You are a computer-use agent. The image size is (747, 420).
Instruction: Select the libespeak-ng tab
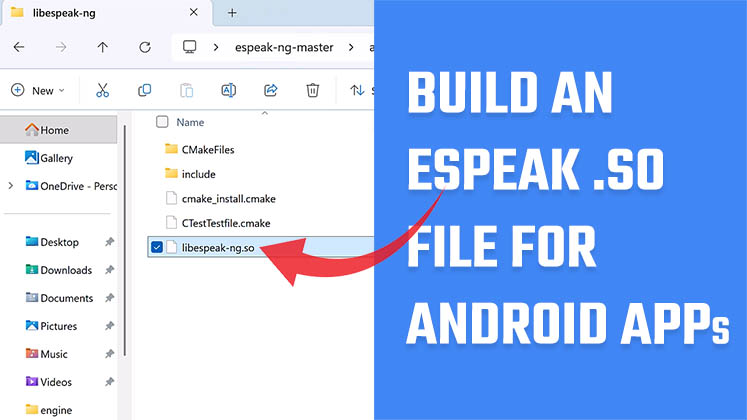pos(107,13)
